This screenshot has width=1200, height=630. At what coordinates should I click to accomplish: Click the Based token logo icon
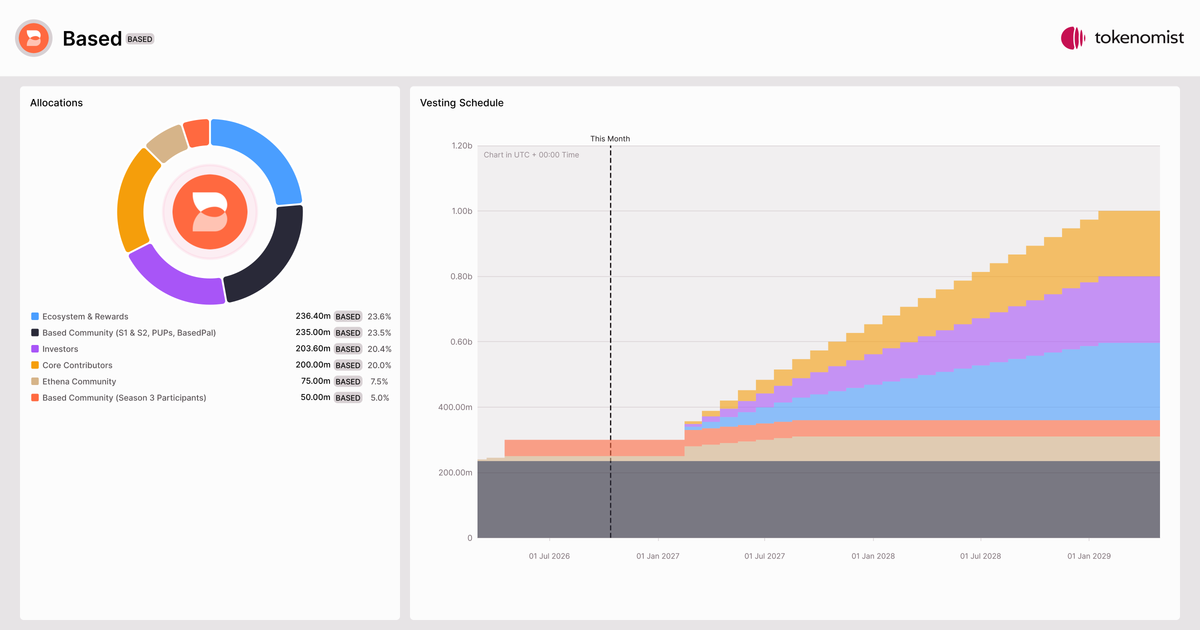point(33,38)
